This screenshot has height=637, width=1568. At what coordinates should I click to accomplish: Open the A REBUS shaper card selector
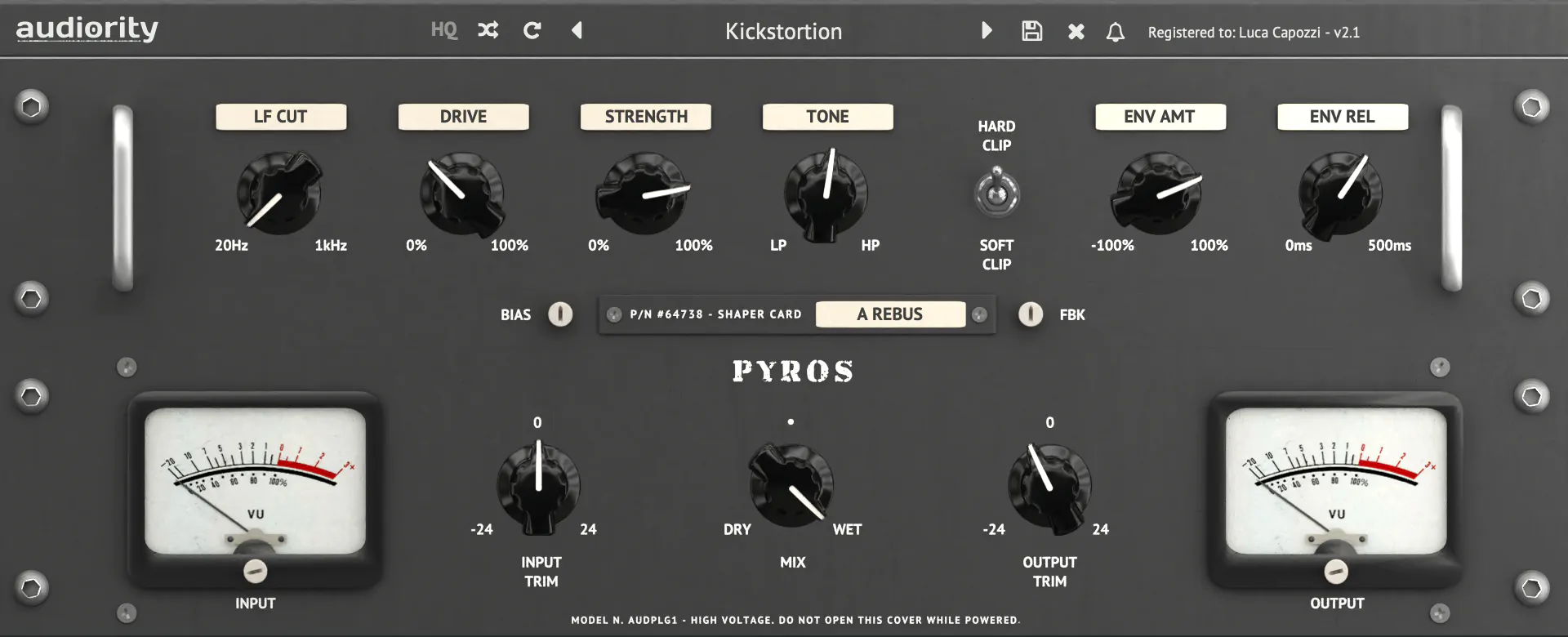[890, 314]
